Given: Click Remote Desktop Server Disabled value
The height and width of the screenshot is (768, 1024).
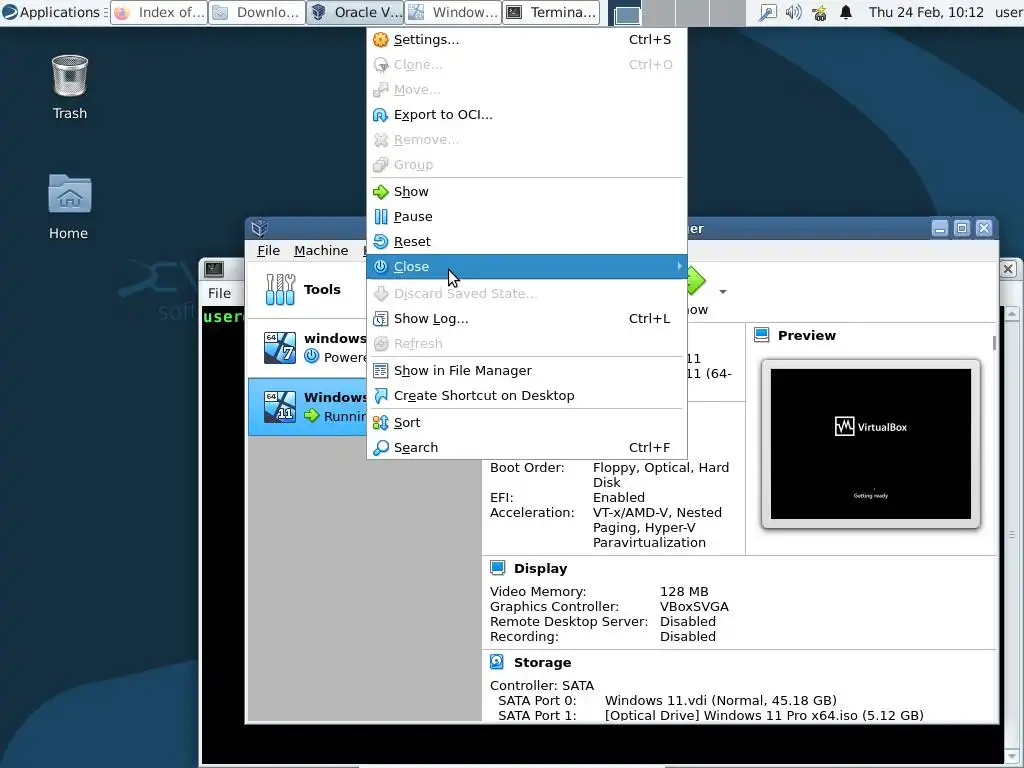Looking at the screenshot, I should tap(688, 622).
